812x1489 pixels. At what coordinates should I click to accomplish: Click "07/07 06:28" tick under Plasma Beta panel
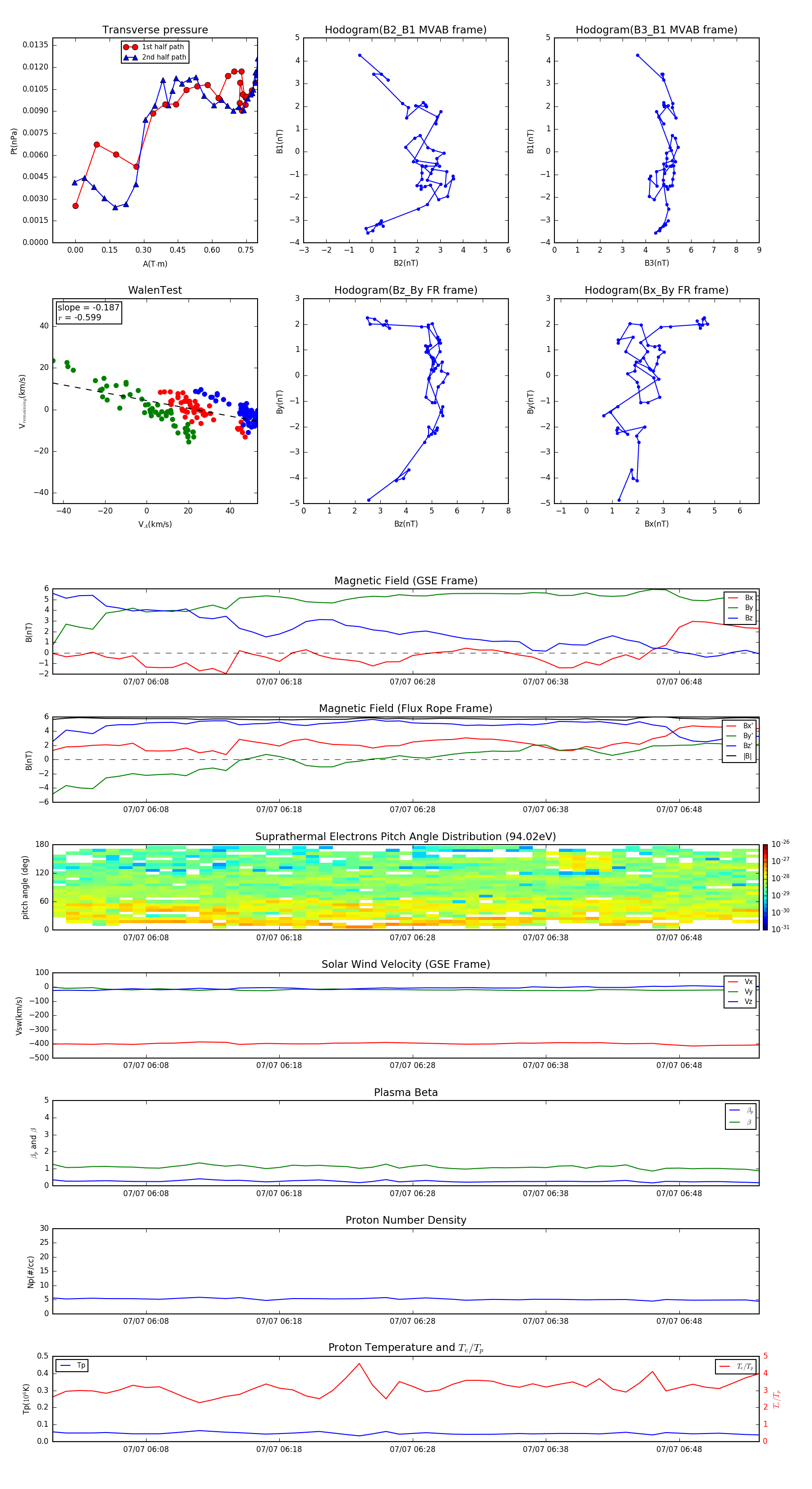413,1193
